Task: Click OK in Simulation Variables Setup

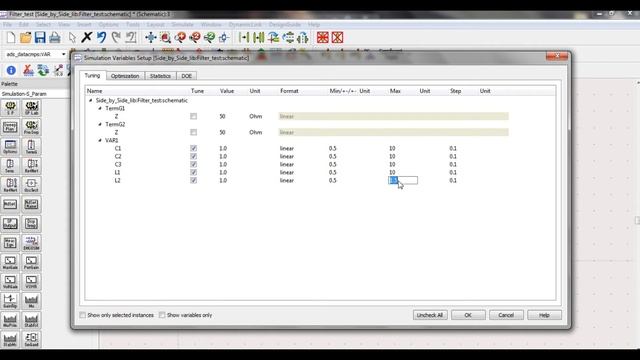Action: (x=468, y=315)
